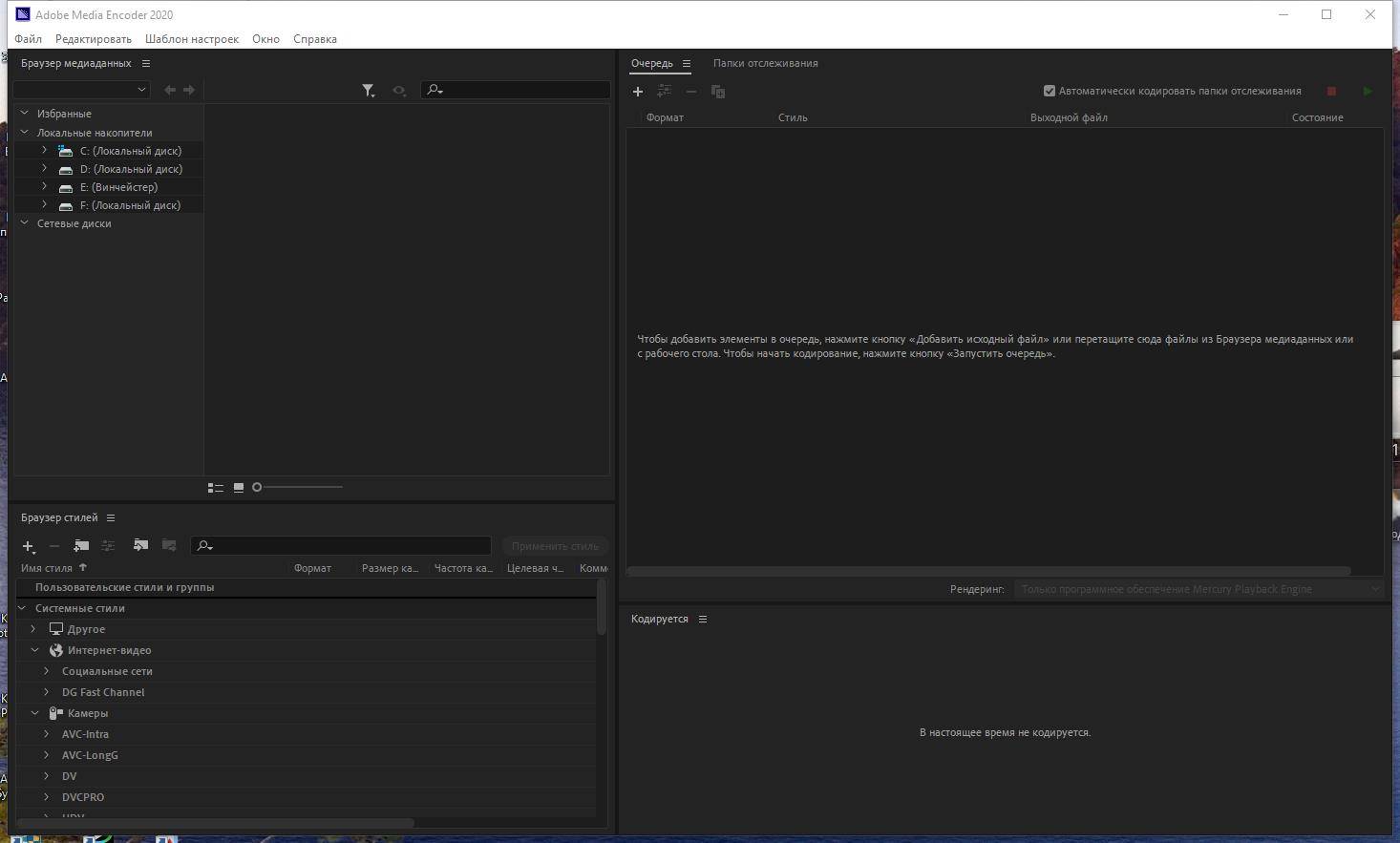This screenshot has width=1400, height=843.
Task: Click the Delete Preset minus icon
Action: [x=54, y=546]
